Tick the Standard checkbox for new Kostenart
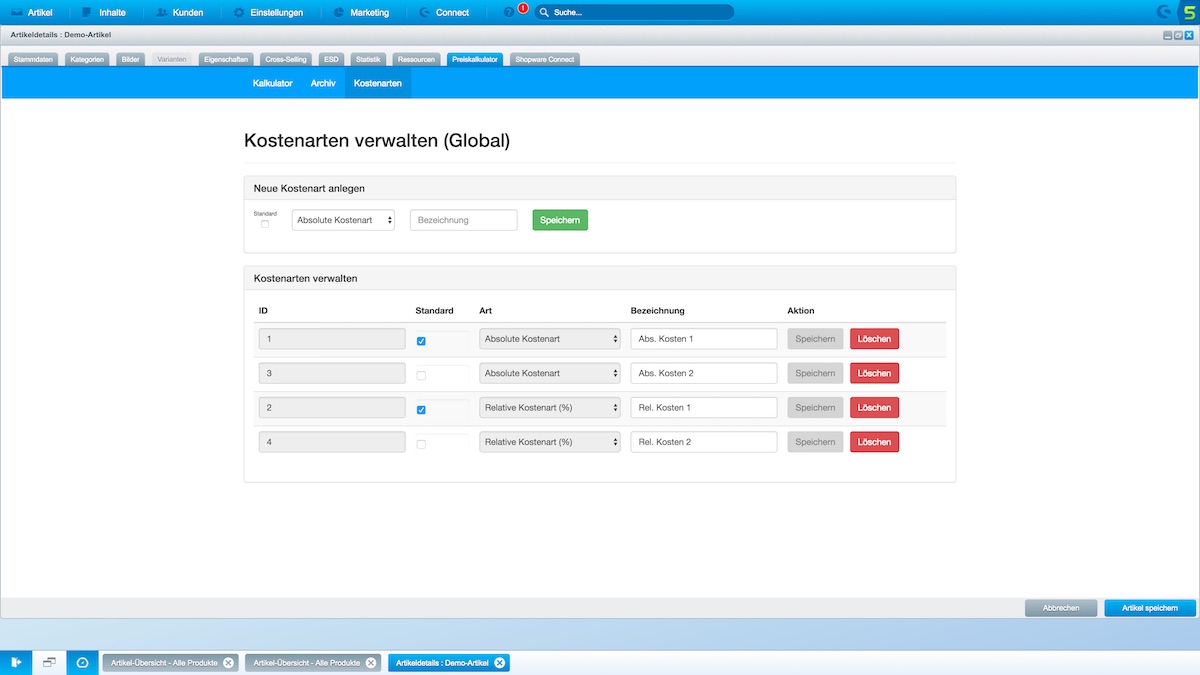The height and width of the screenshot is (675, 1200). click(x=265, y=224)
